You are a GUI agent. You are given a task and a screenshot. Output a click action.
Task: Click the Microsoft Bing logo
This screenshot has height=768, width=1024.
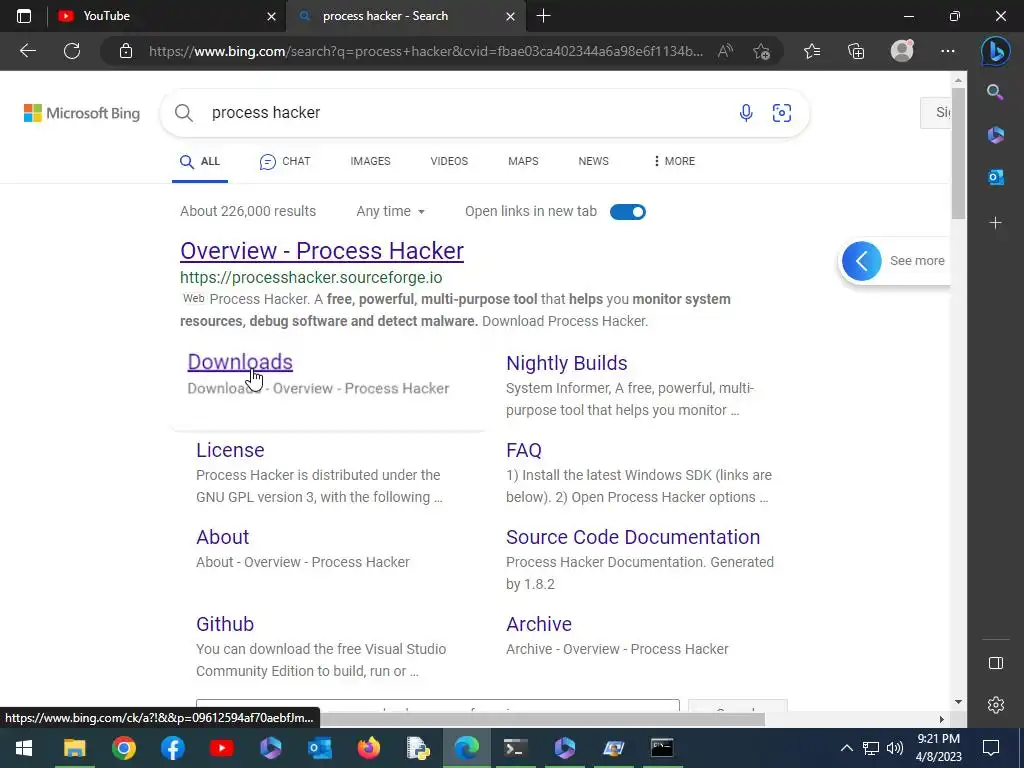[82, 113]
